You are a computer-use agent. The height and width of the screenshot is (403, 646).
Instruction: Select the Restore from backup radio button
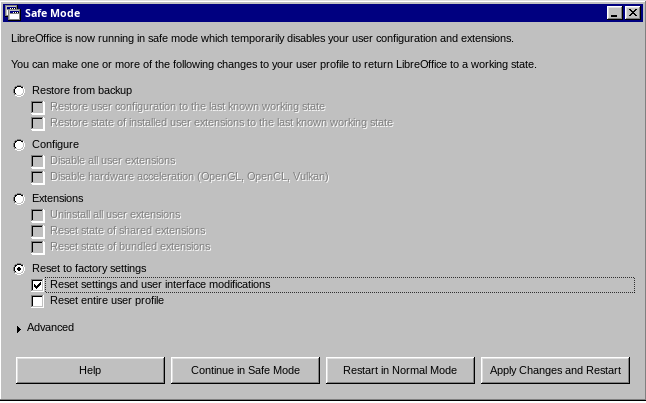point(19,91)
